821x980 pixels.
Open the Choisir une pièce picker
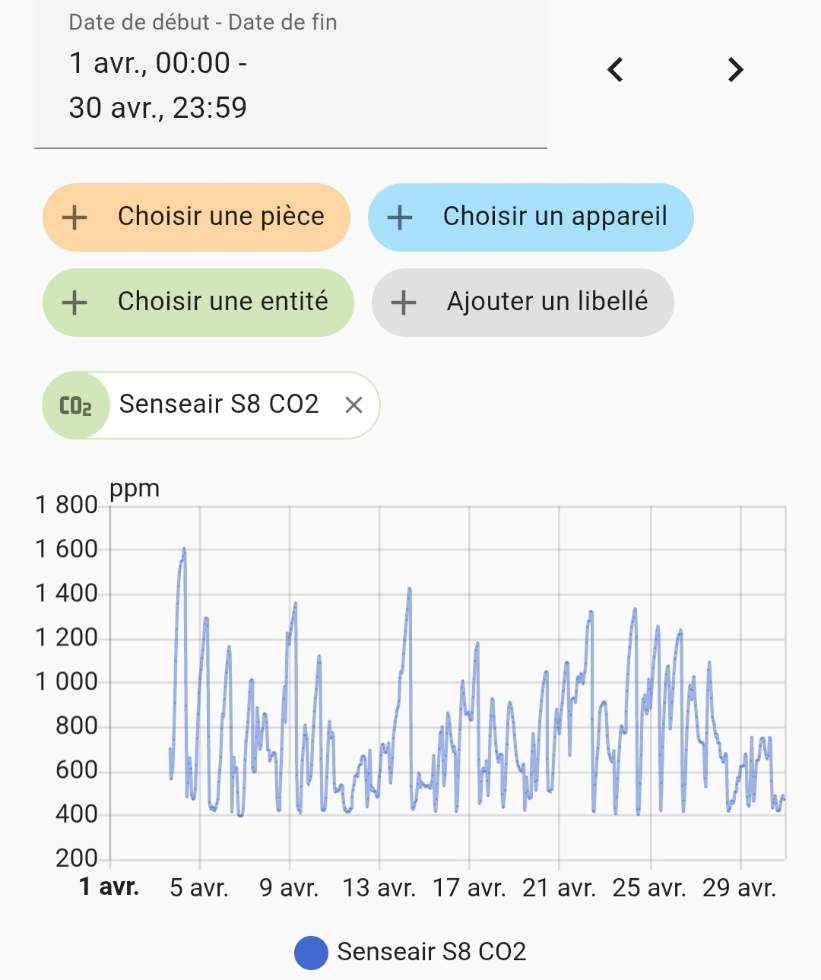(220, 217)
